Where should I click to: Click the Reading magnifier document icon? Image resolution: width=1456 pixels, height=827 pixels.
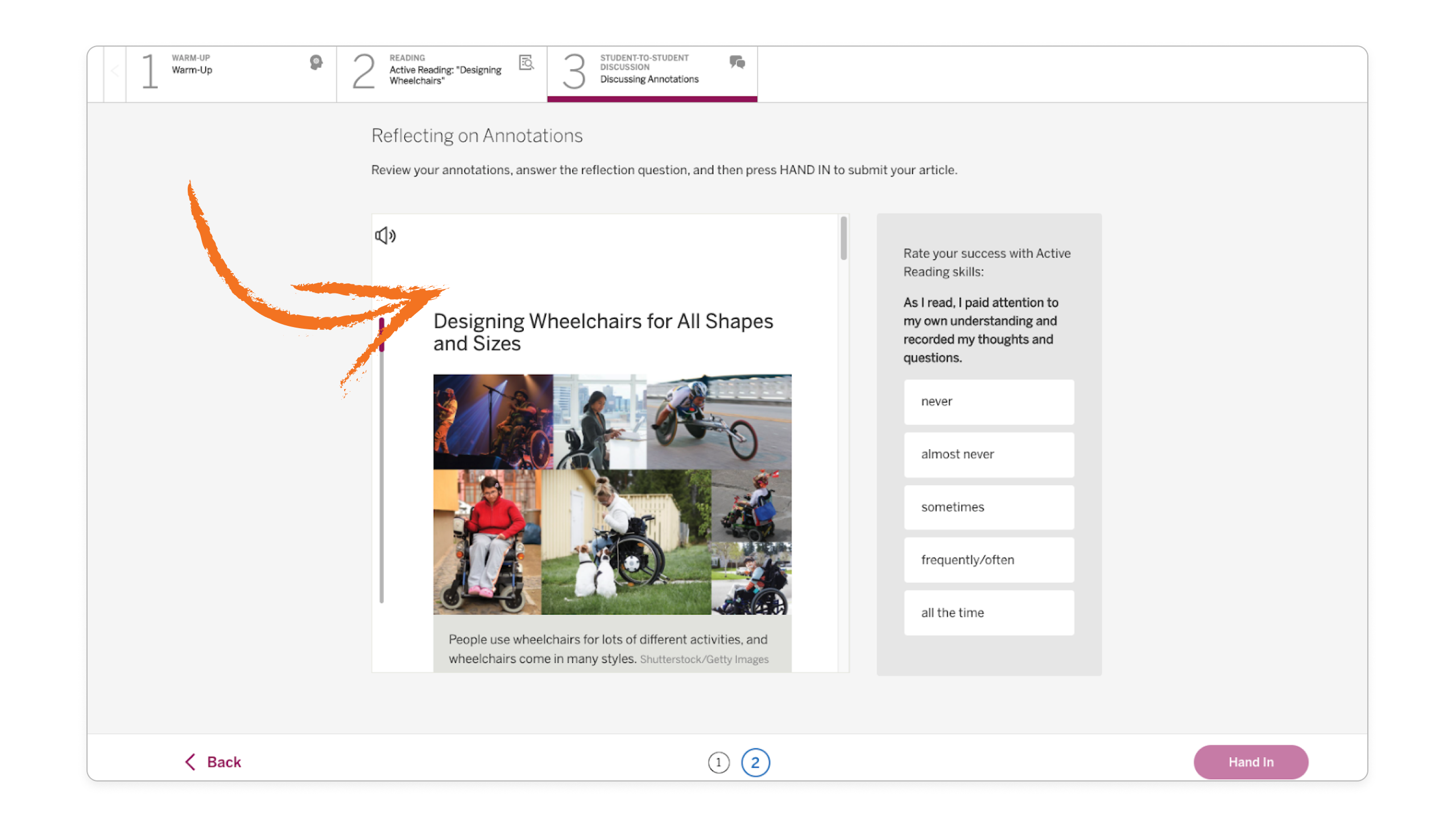[526, 63]
